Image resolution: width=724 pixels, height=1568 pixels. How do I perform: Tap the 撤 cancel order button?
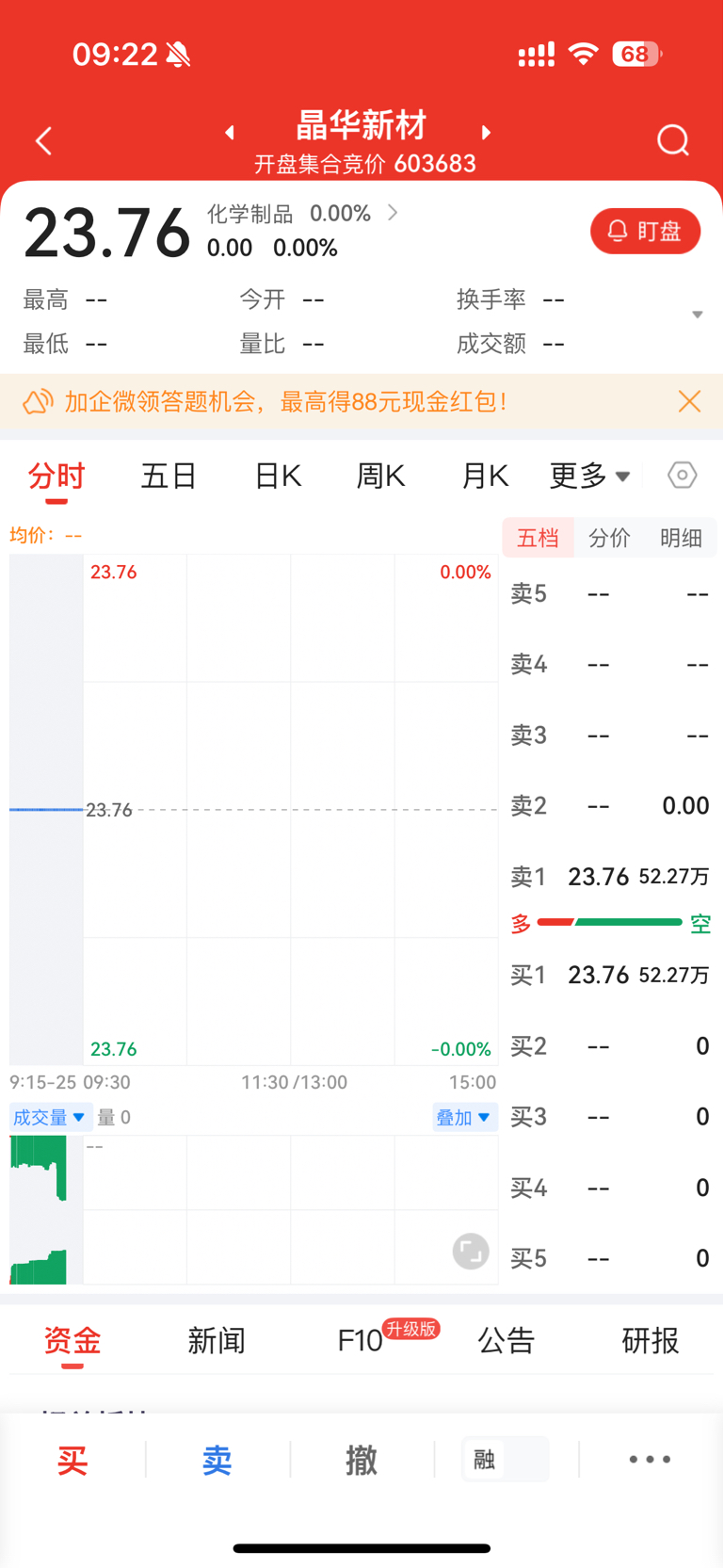click(x=362, y=1460)
